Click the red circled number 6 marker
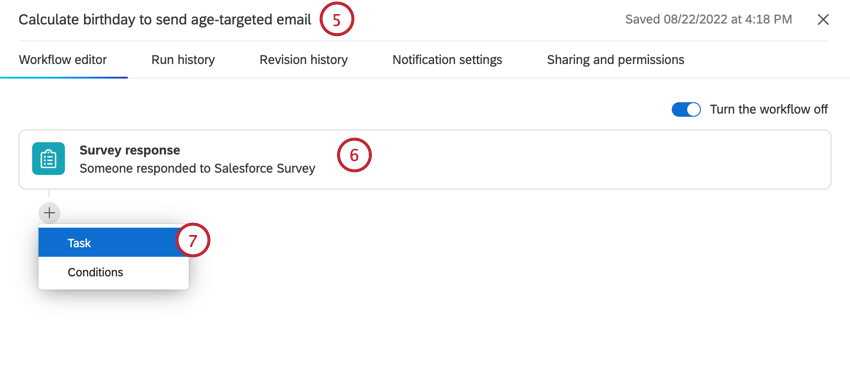This screenshot has height=376, width=850. coord(355,155)
